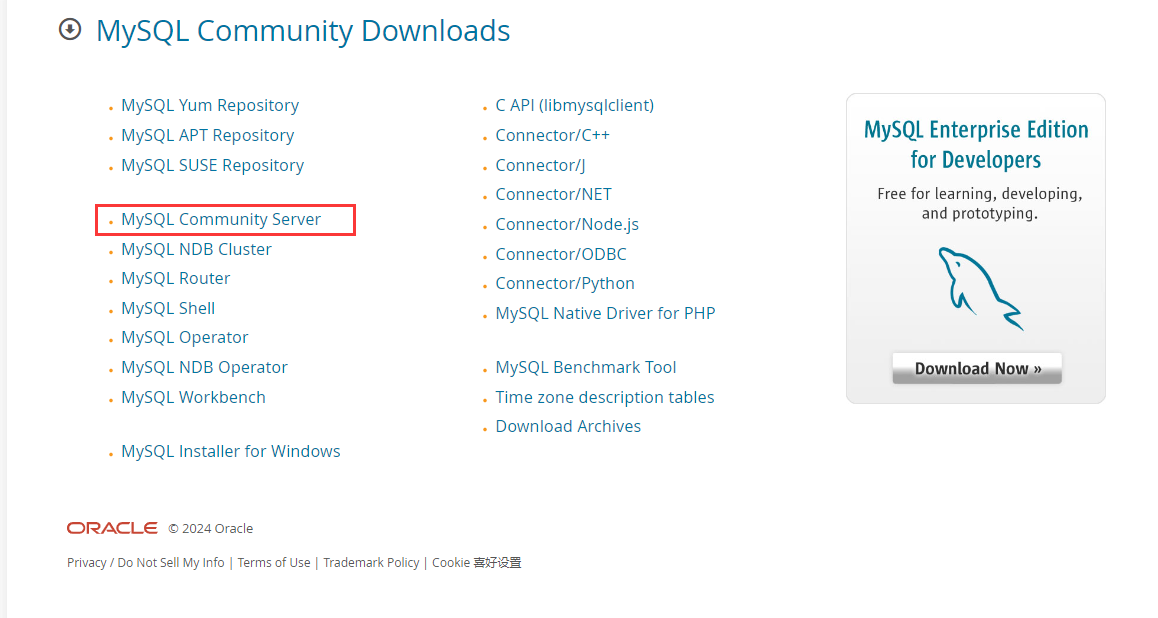Open the MySQL Community Server page
This screenshot has width=1158, height=618.
220,219
